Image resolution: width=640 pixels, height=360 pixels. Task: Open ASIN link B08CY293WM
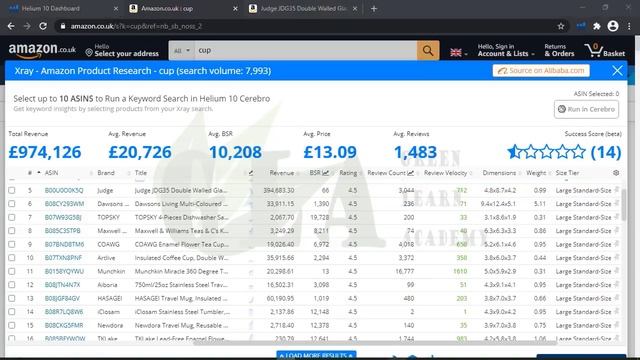coord(64,204)
